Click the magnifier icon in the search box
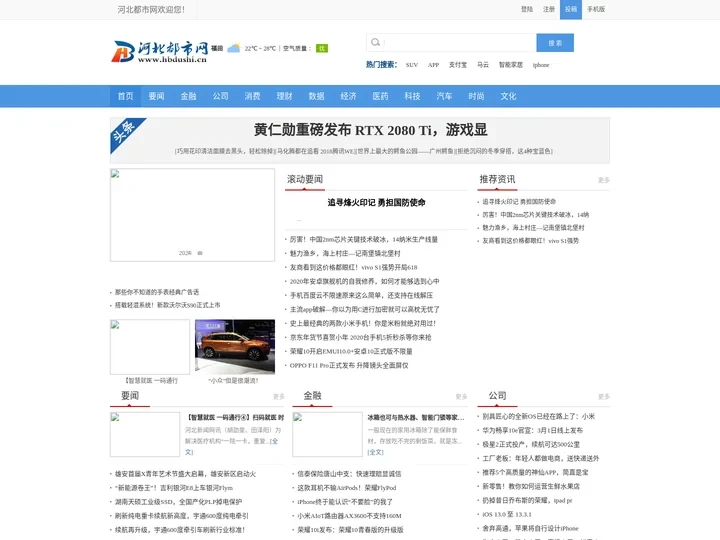 [x=376, y=42]
